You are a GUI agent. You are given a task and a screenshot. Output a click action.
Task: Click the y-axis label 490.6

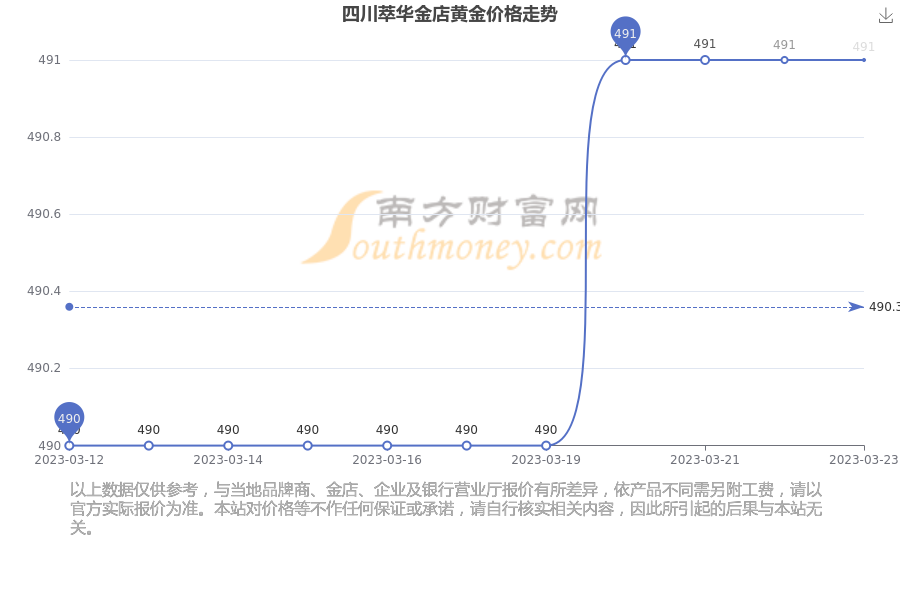(x=44, y=214)
